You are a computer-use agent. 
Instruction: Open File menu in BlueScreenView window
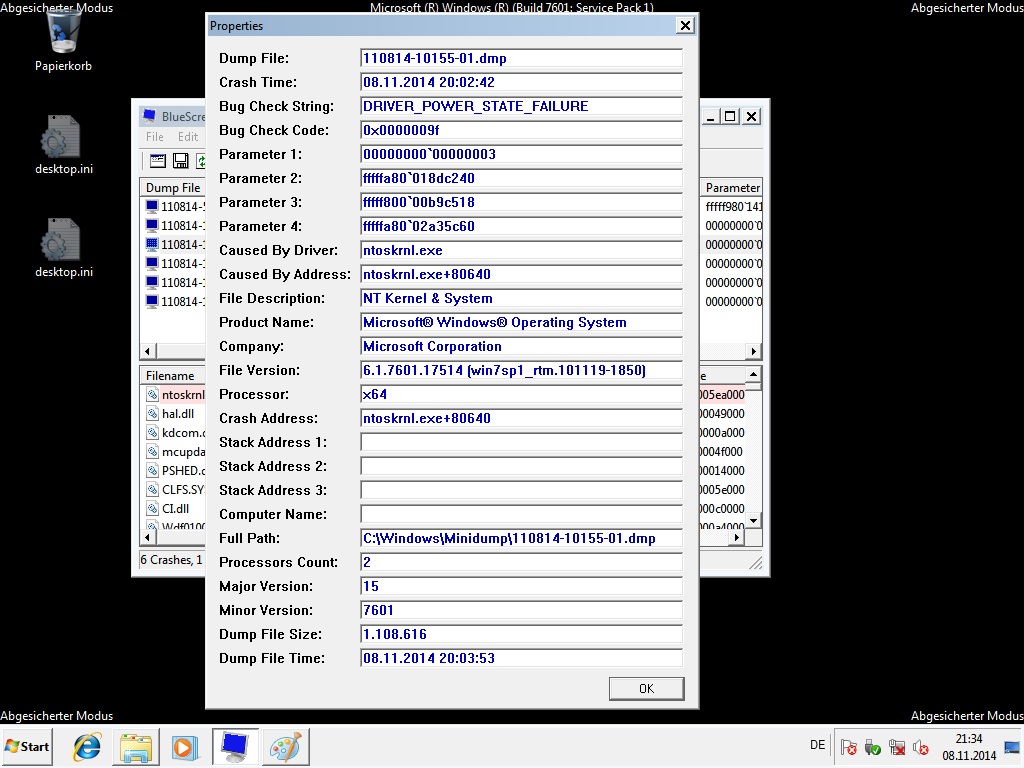(x=155, y=136)
